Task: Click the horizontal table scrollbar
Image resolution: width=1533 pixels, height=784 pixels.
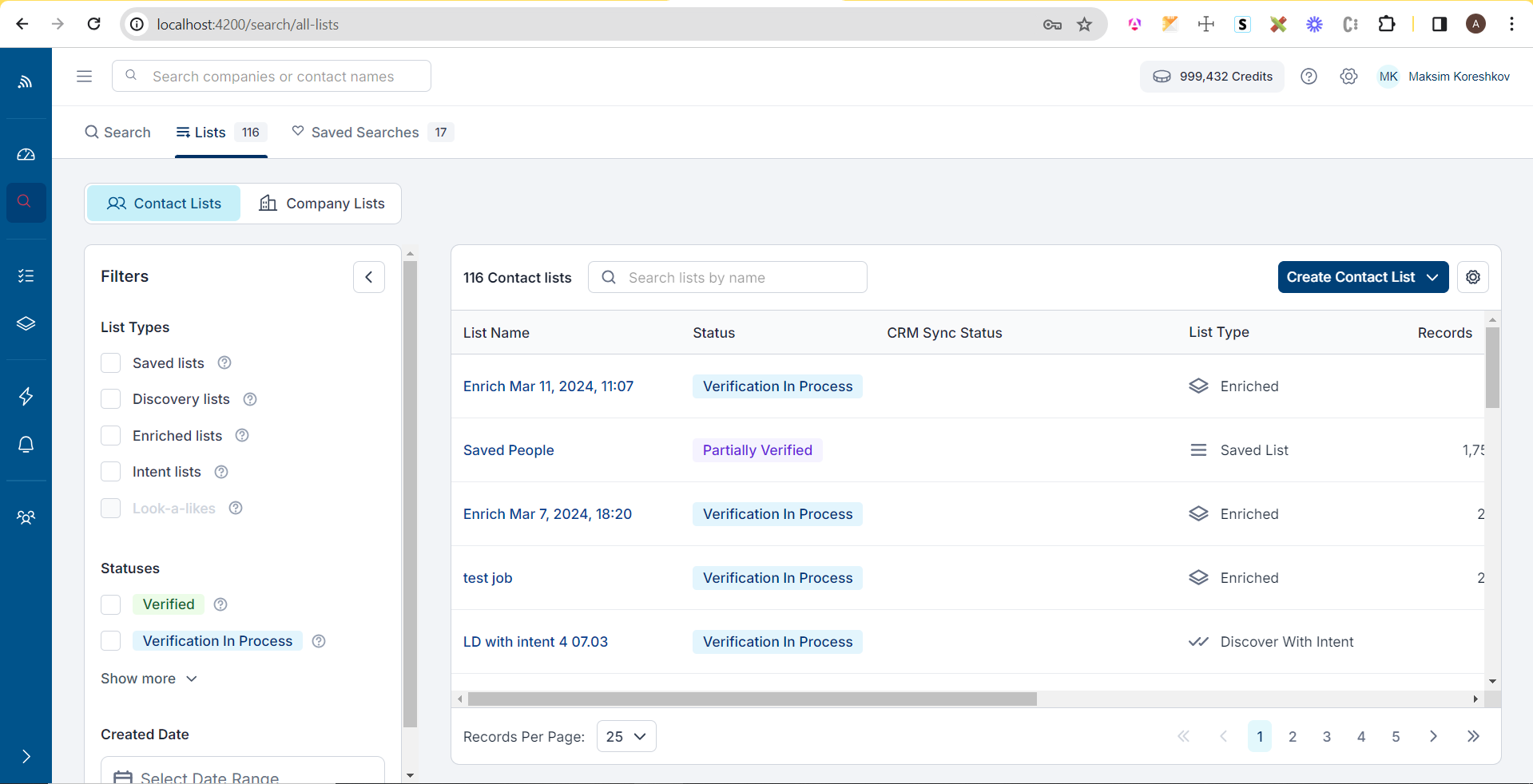Action: [751, 699]
